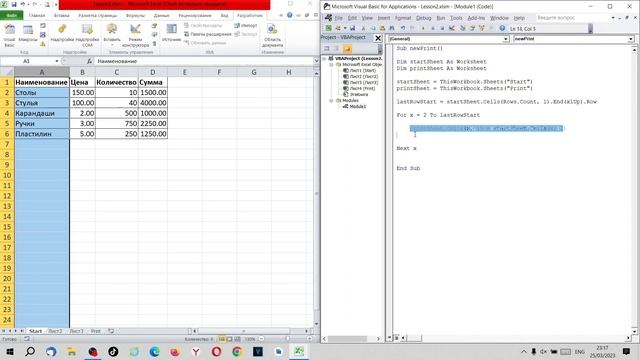Select Лист1 (Start) in Project tree
Viewport: 640px width, 360px height.
click(360, 71)
